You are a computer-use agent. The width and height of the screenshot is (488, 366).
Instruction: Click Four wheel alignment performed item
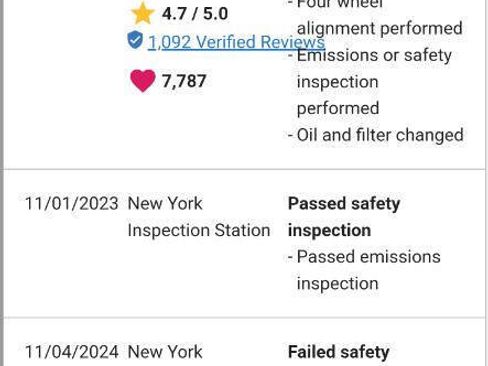tap(375, 17)
